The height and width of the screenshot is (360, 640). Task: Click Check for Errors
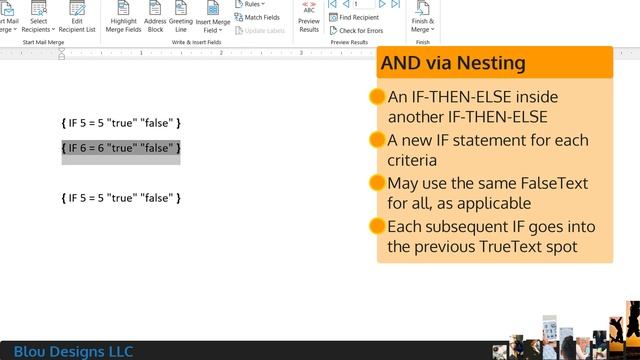click(x=356, y=31)
